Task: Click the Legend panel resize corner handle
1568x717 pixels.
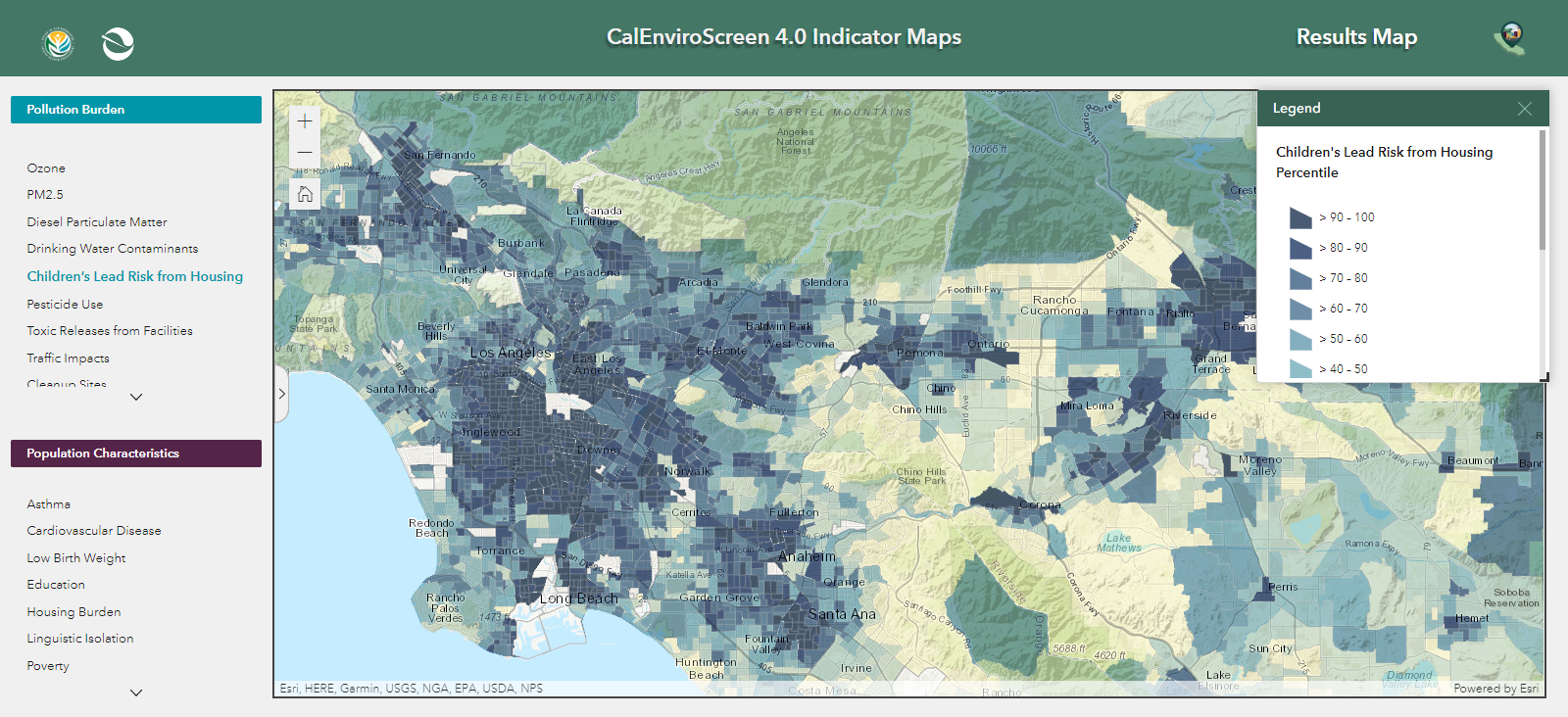Action: [1544, 377]
